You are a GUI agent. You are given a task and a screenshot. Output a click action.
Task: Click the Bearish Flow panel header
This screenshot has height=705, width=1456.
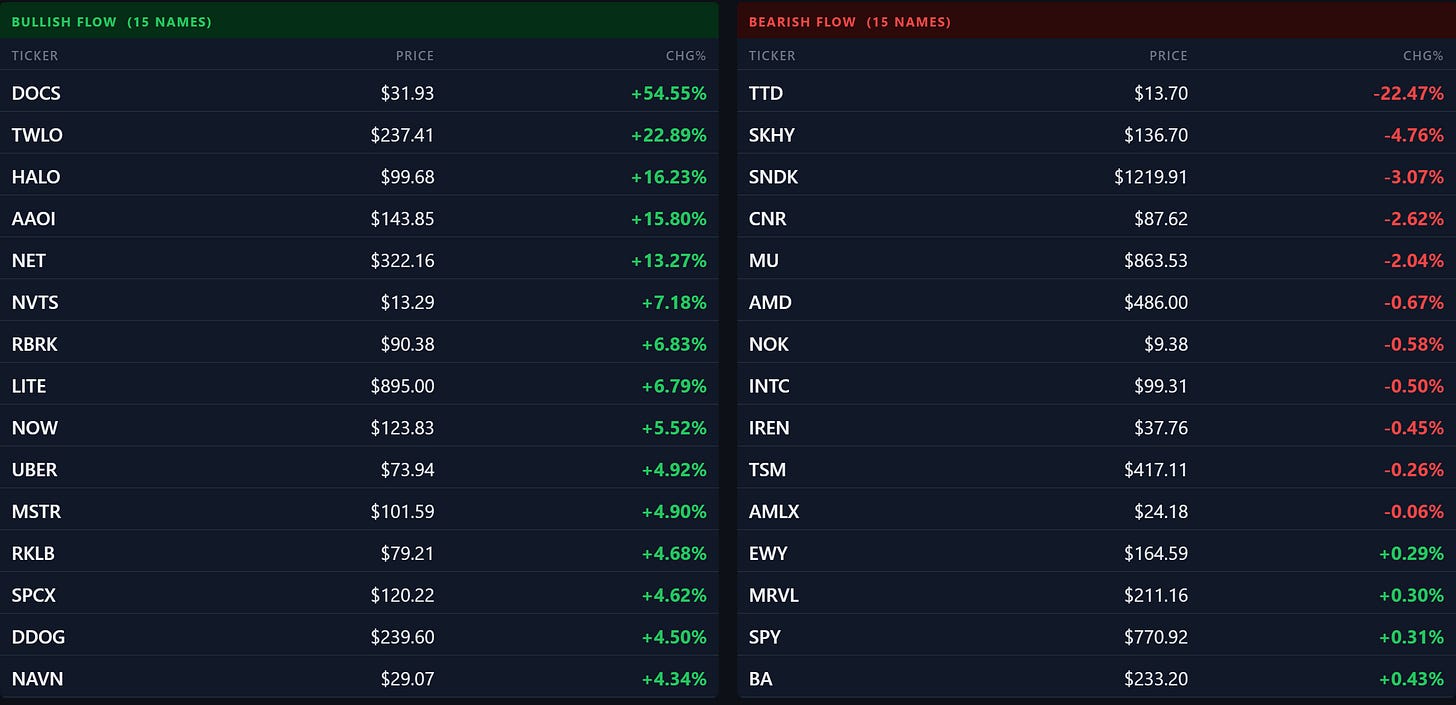pos(1096,21)
